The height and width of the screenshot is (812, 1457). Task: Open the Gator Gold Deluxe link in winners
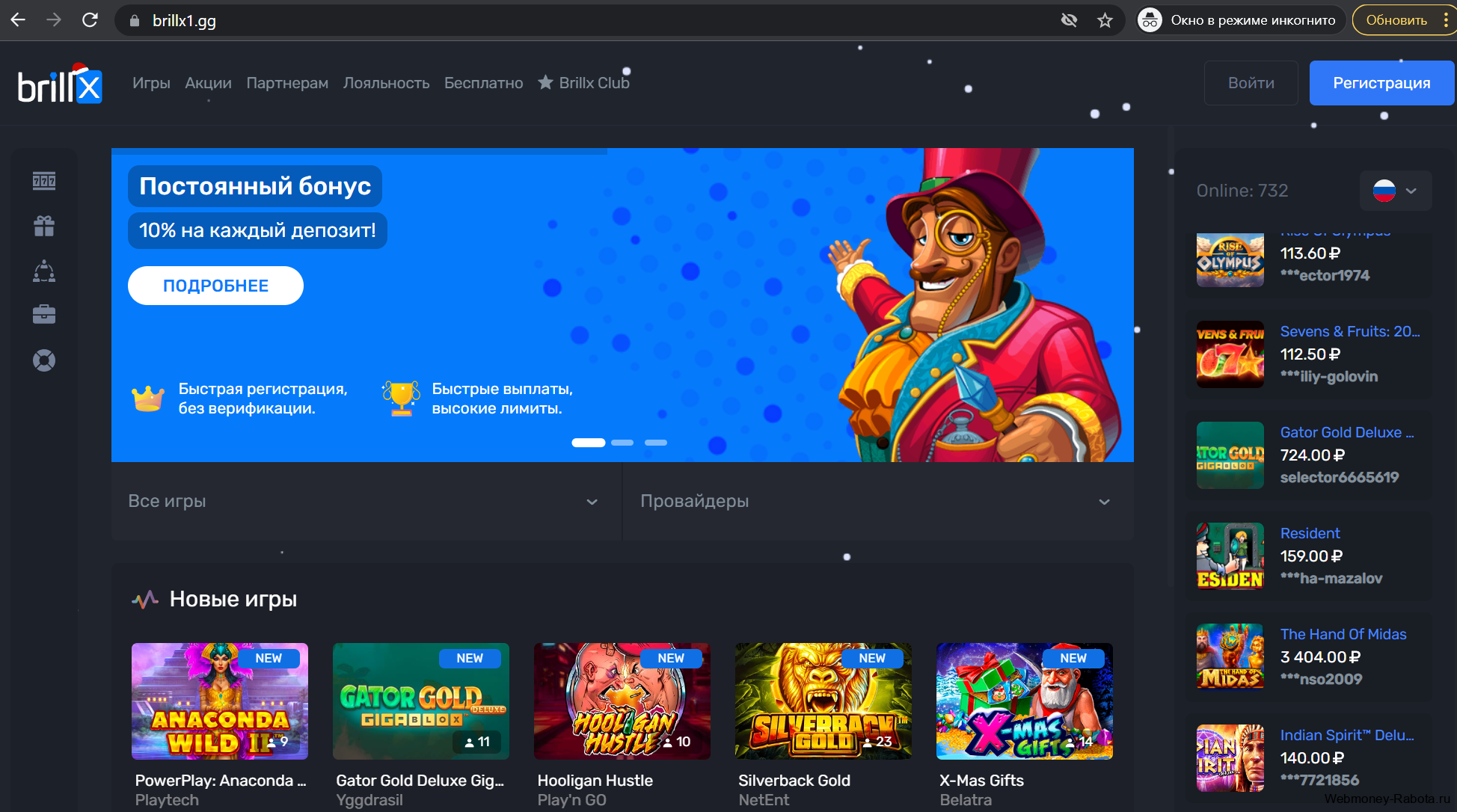pos(1347,432)
